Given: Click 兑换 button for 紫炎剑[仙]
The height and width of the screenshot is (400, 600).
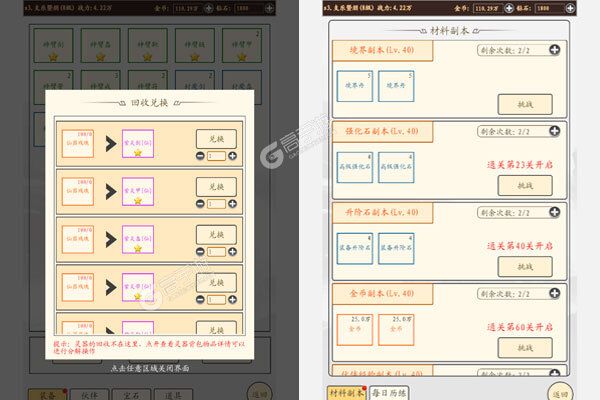Looking at the screenshot, I should (x=216, y=139).
